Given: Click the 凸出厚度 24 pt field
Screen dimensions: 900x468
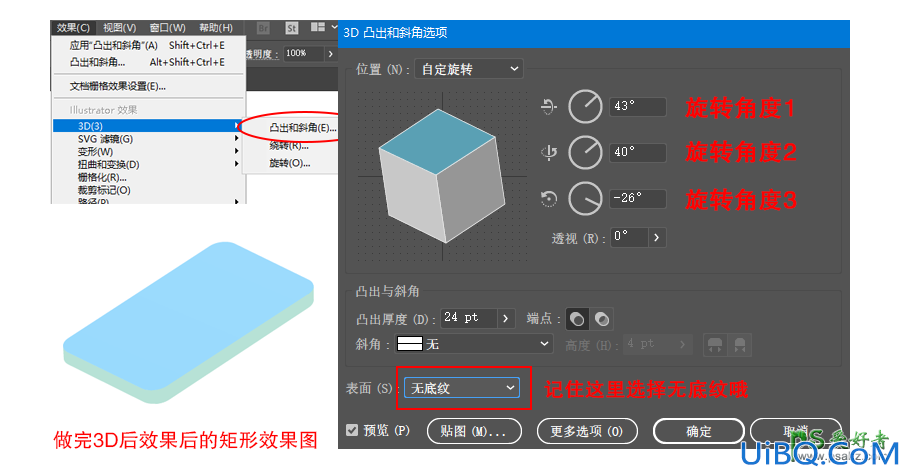Looking at the screenshot, I should 469,318.
